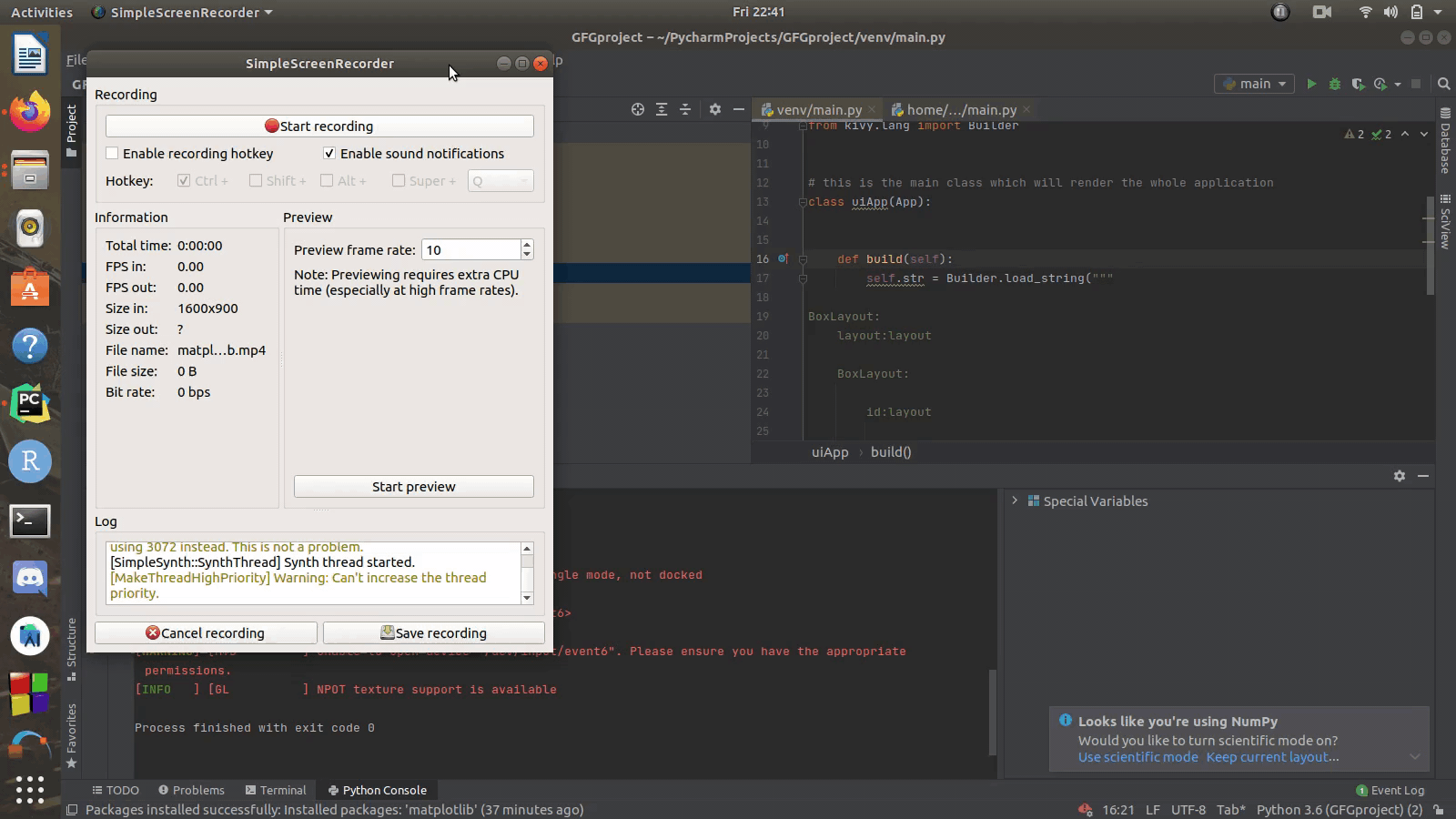Click the Debug bug icon in toolbar
The image size is (1456, 819).
pyautogui.click(x=1335, y=84)
